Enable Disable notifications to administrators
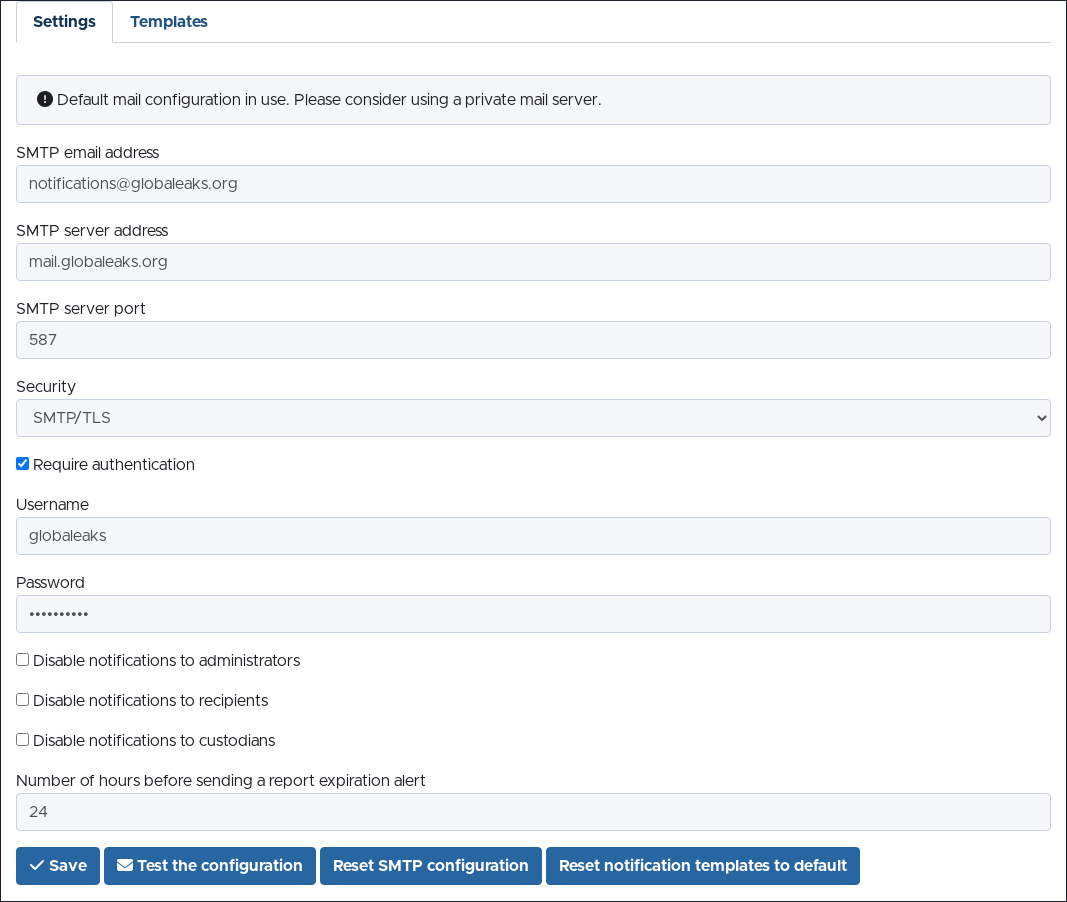This screenshot has height=902, width=1067. [x=23, y=660]
